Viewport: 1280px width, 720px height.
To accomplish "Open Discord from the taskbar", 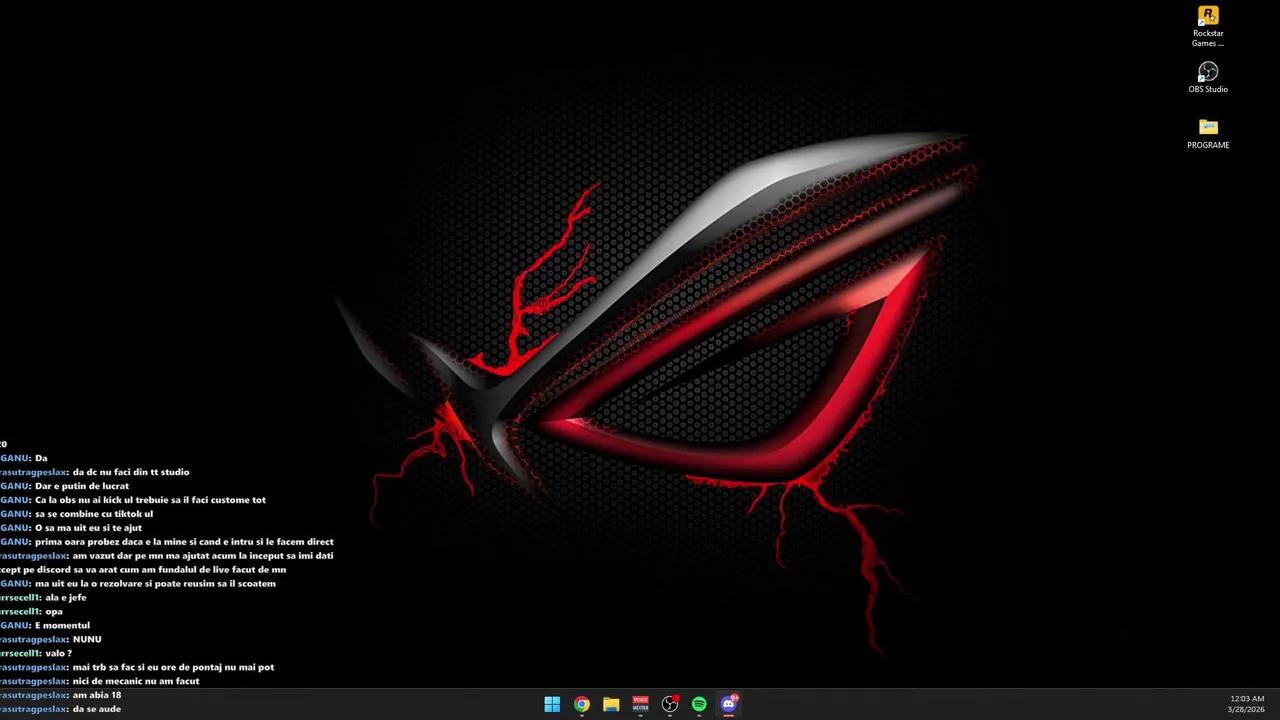I will click(x=729, y=704).
